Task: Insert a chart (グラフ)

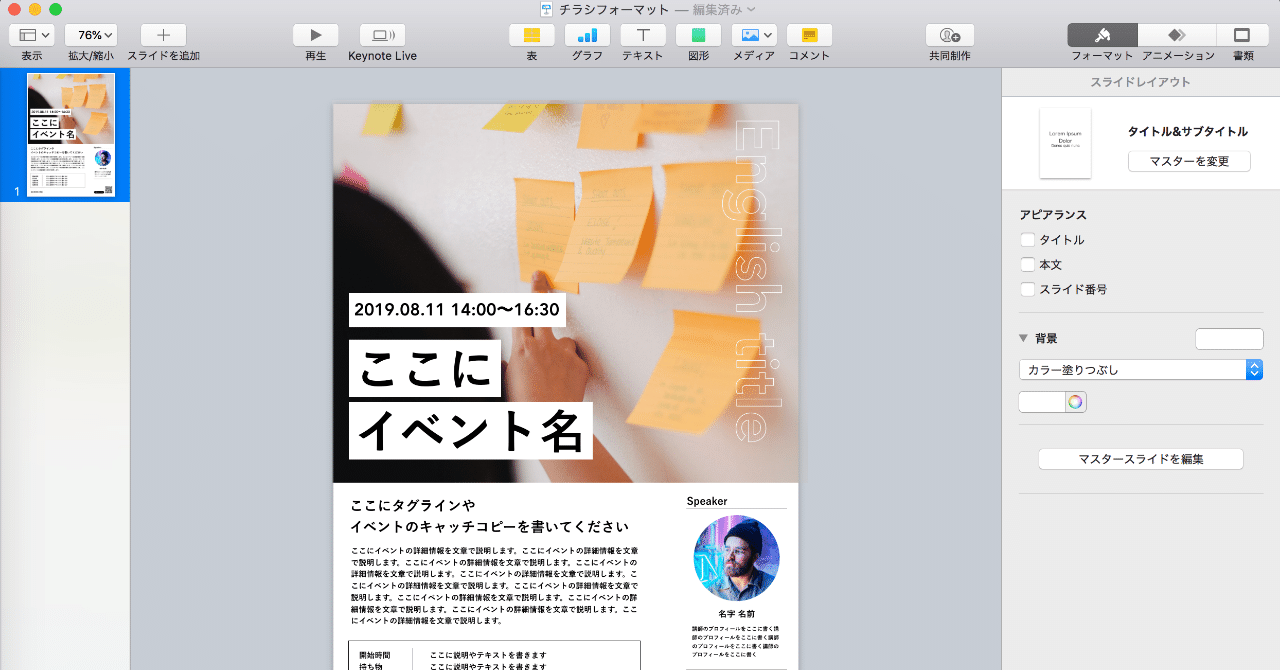Action: click(587, 35)
